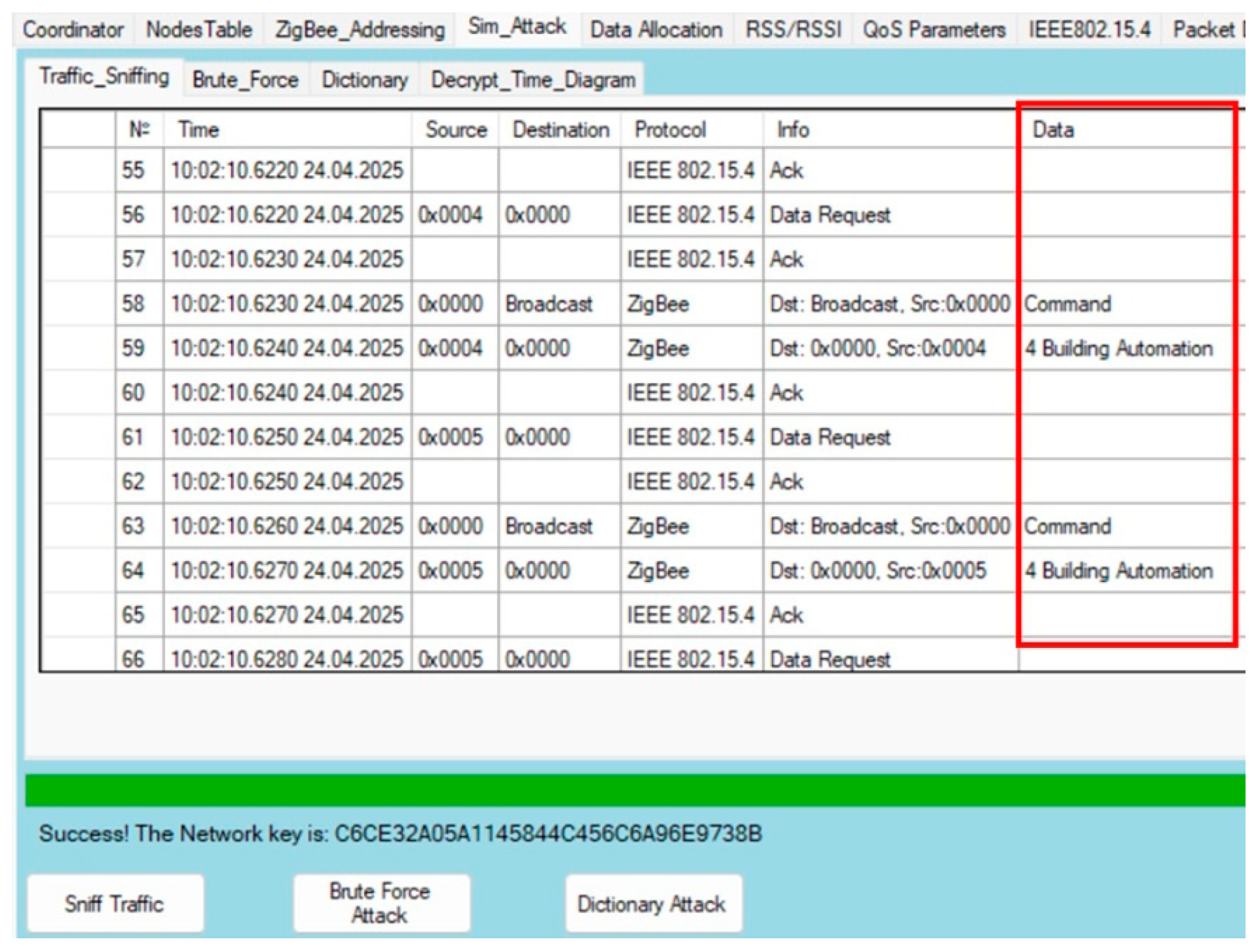This screenshot has height=952, width=1254.
Task: Start the Brute Force Attack
Action: 381,904
